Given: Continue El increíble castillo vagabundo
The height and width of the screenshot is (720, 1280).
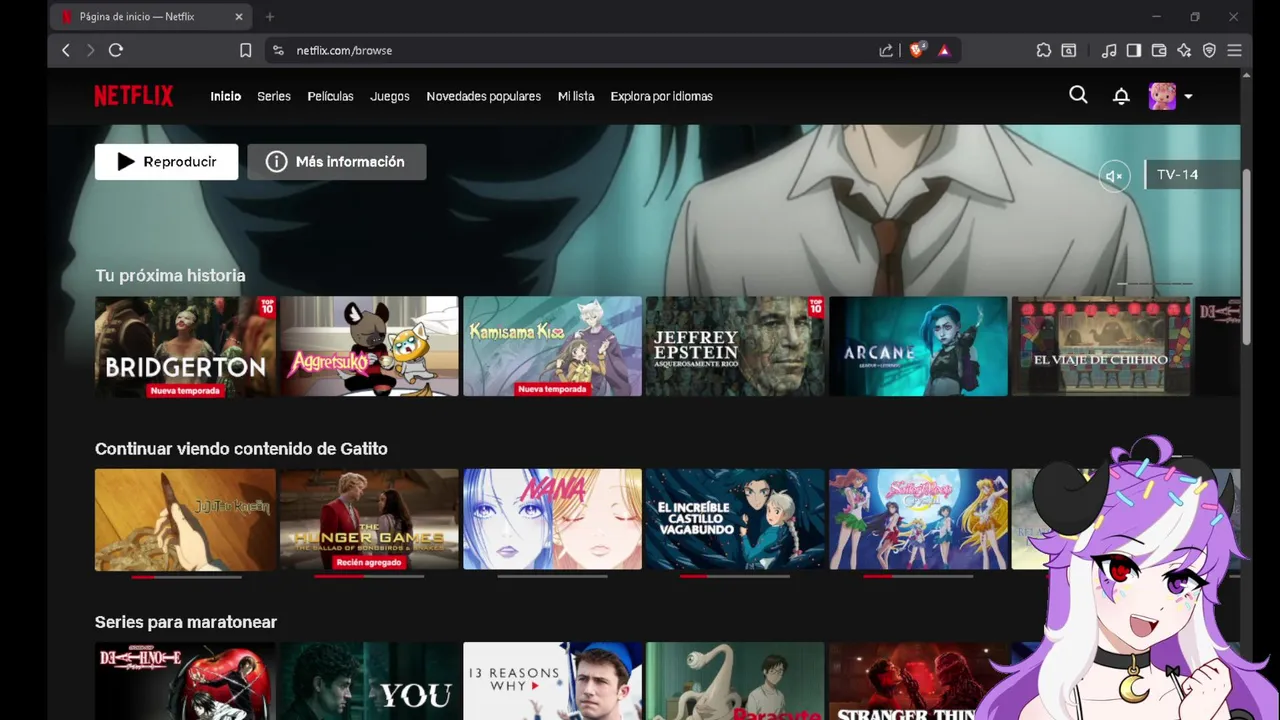Looking at the screenshot, I should pyautogui.click(x=735, y=519).
